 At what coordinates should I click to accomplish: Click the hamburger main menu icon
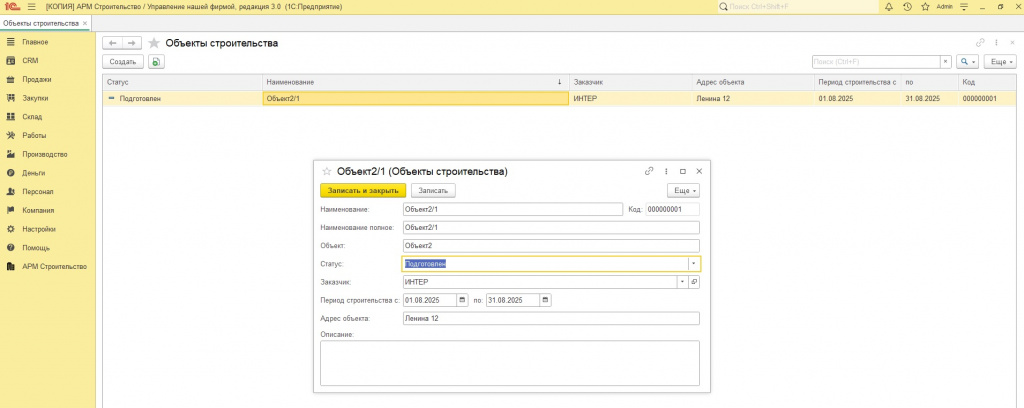[x=31, y=7]
